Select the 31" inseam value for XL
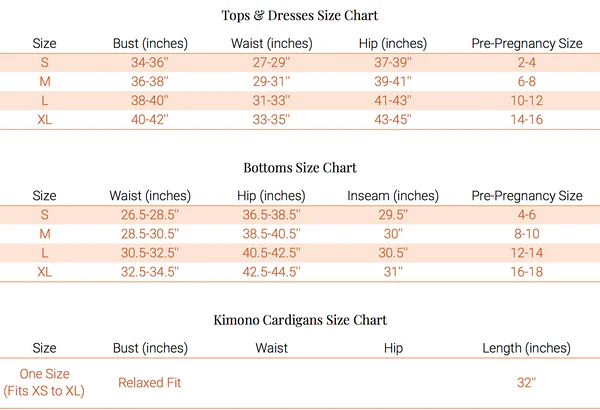Screen dimensions: 600x410 [x=392, y=271]
